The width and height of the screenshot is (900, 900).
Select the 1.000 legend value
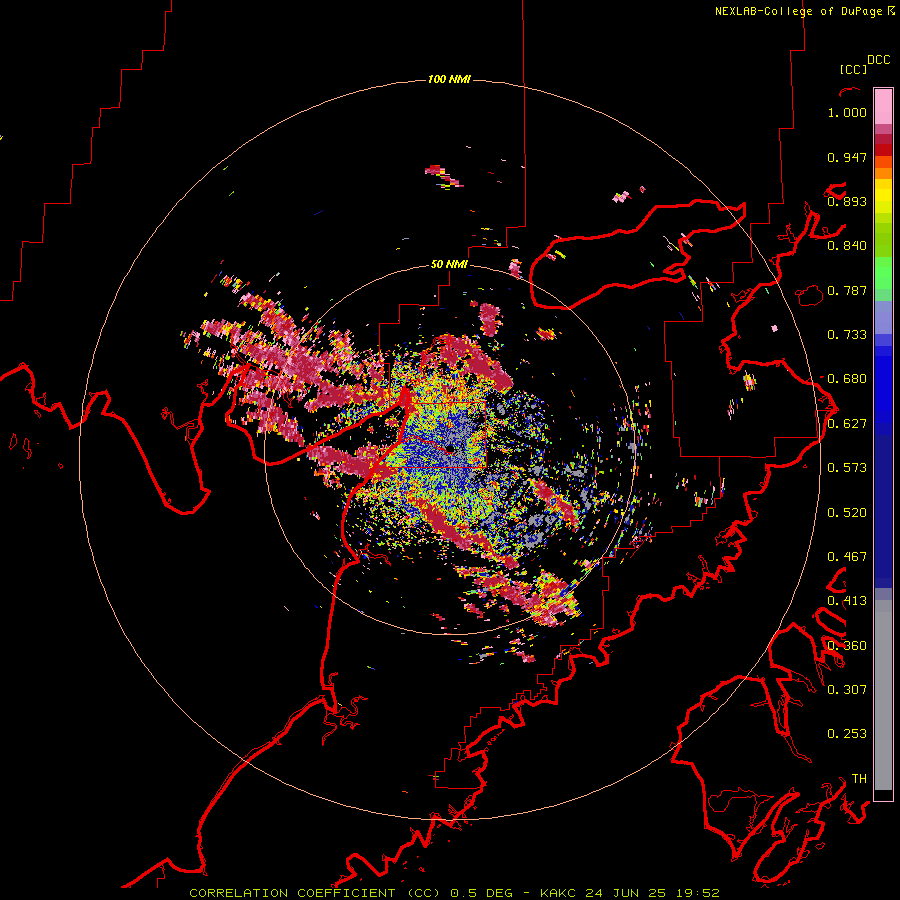click(847, 112)
